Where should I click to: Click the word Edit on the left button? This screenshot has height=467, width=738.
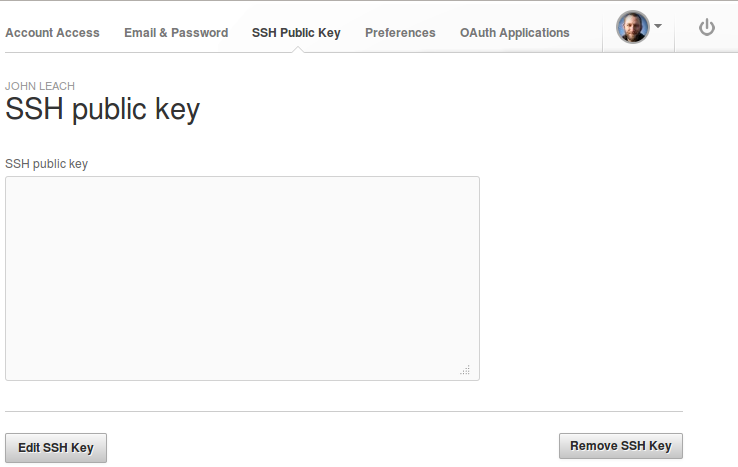(27, 448)
